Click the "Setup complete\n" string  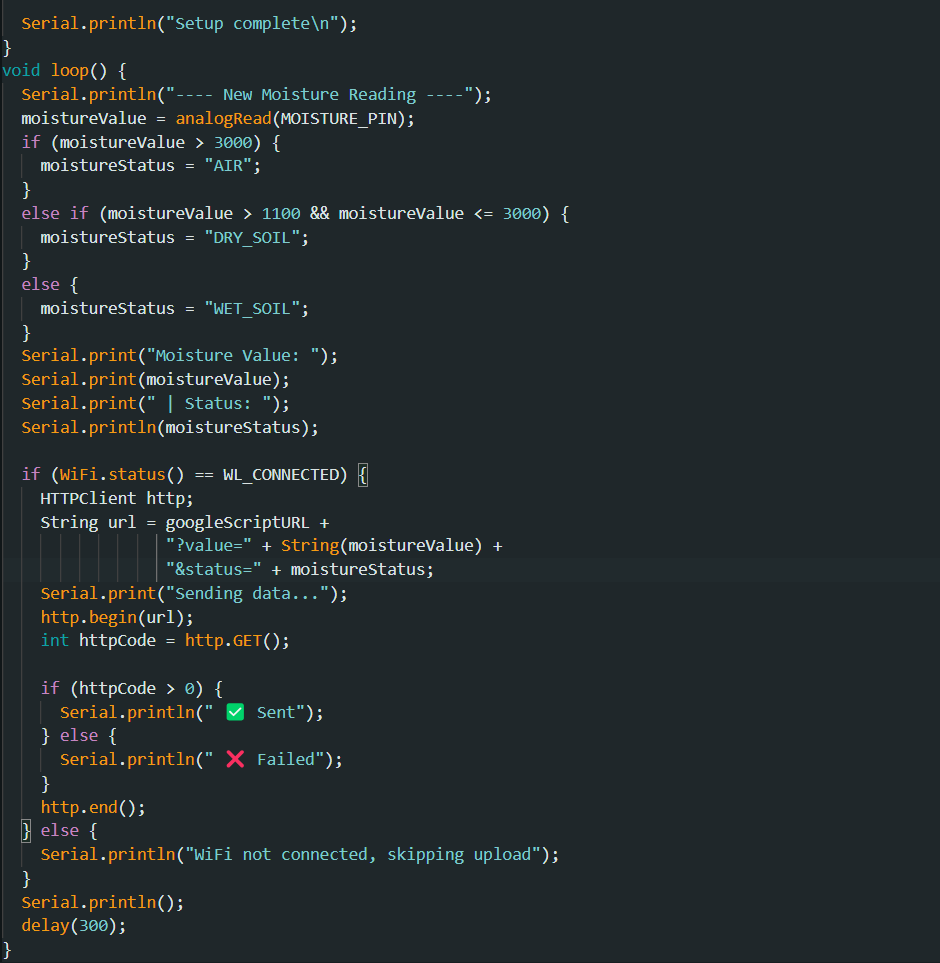coord(256,23)
